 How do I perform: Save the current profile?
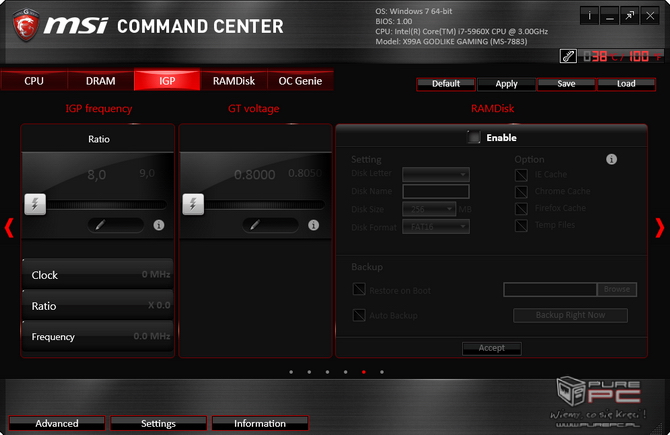click(x=566, y=84)
